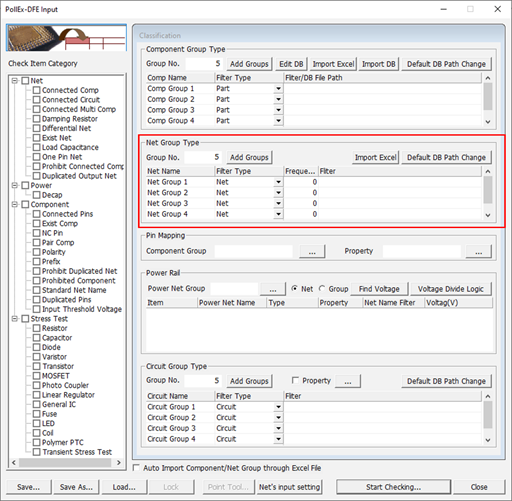Click the Pin Mapping Property text field

422,251
